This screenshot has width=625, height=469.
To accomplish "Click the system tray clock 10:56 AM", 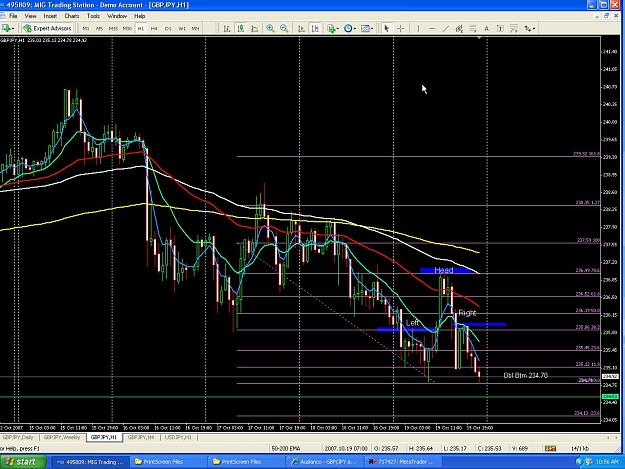I will click(607, 462).
